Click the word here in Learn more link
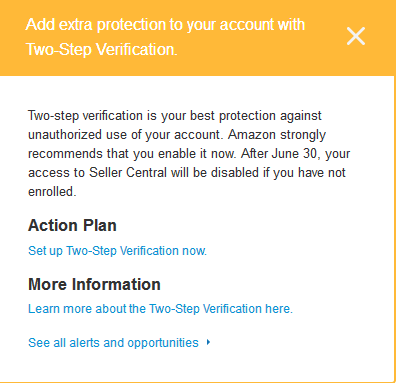The image size is (396, 383). [279, 309]
